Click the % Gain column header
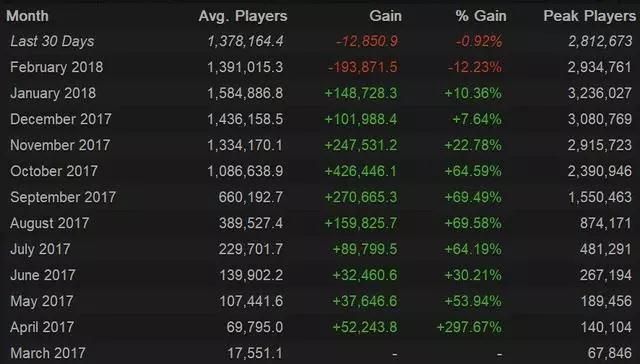The height and width of the screenshot is (364, 640). point(481,16)
